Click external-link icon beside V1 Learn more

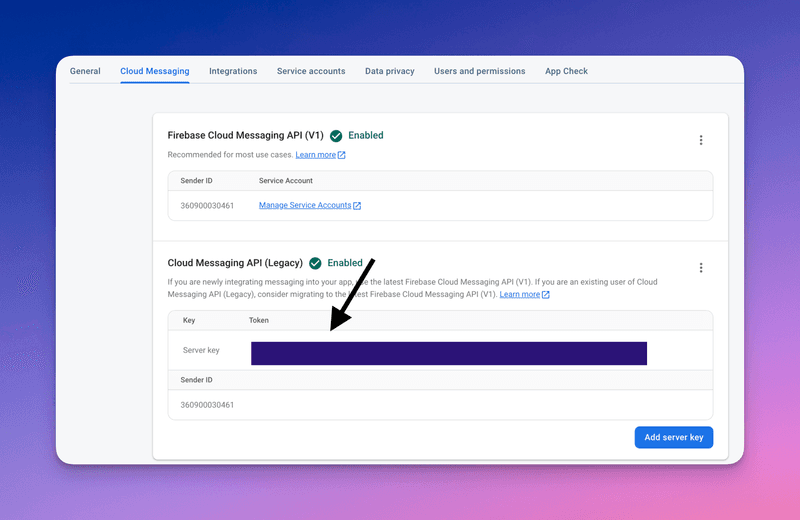pos(341,155)
